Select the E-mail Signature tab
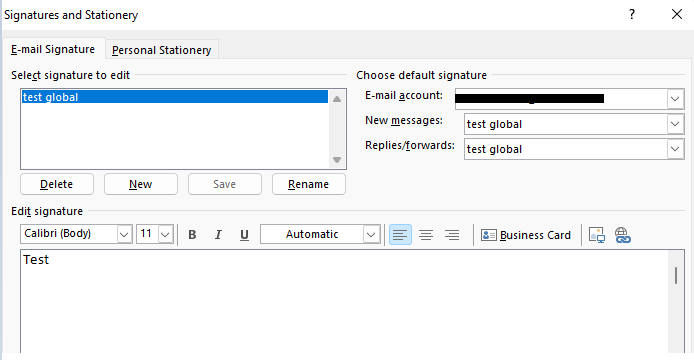This screenshot has width=694, height=360. (x=53, y=49)
